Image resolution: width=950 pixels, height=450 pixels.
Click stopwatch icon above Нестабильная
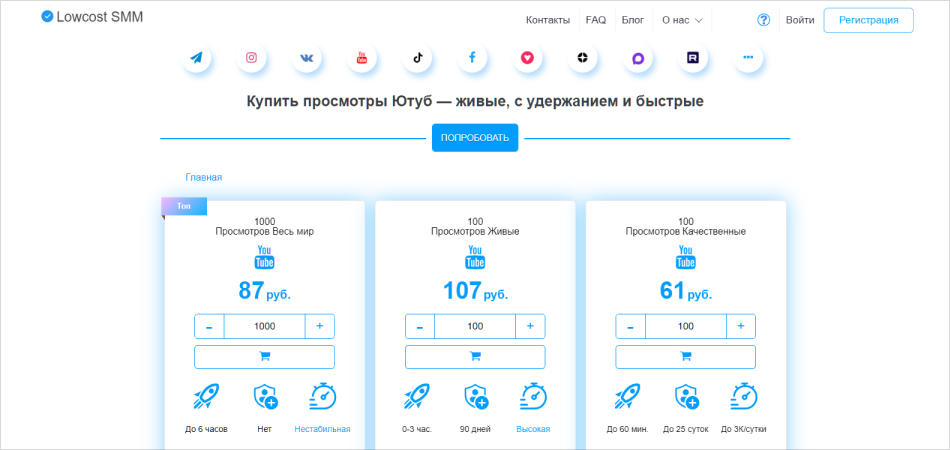click(x=323, y=397)
